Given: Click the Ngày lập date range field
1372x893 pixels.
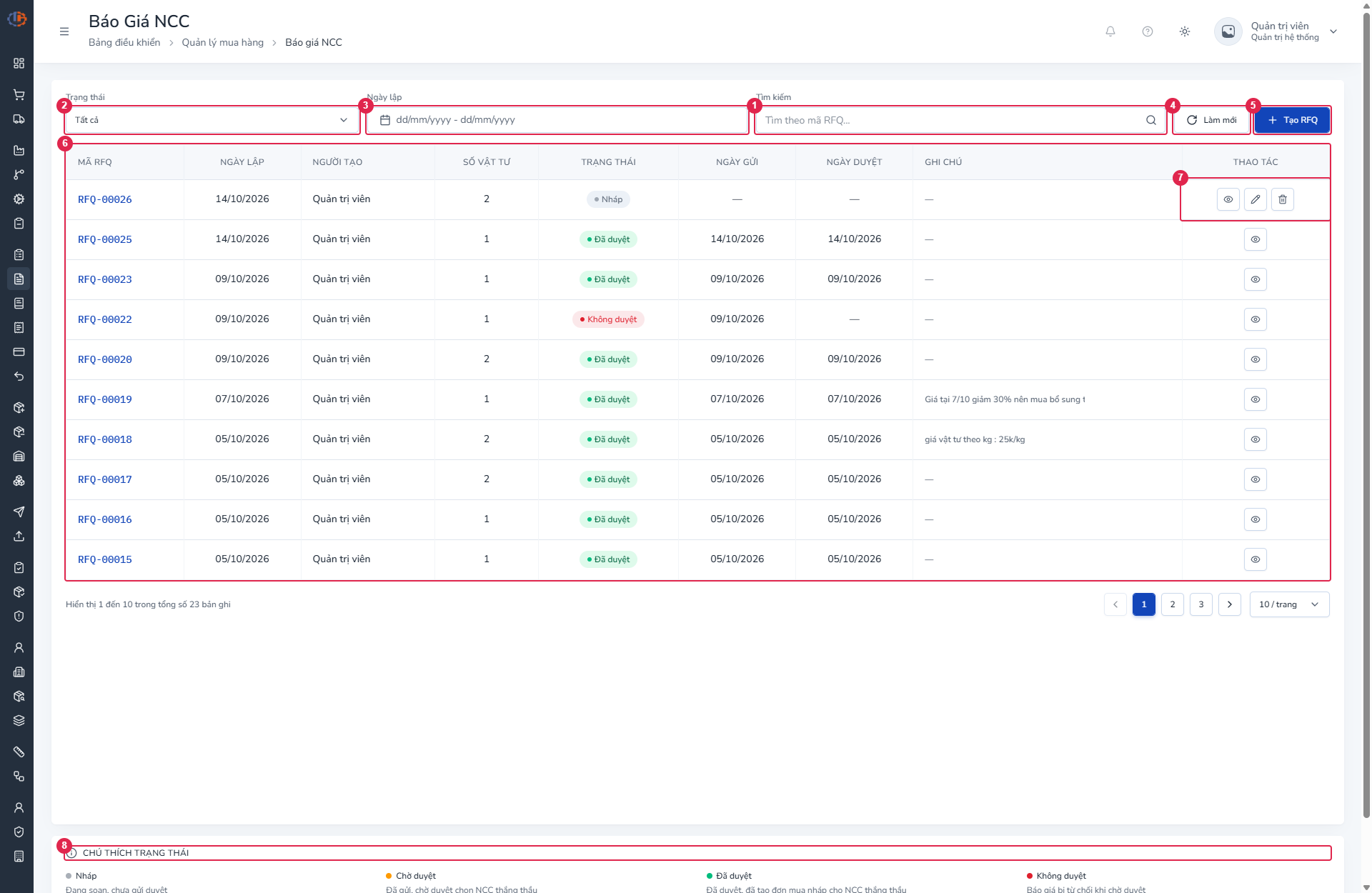Looking at the screenshot, I should tap(557, 120).
